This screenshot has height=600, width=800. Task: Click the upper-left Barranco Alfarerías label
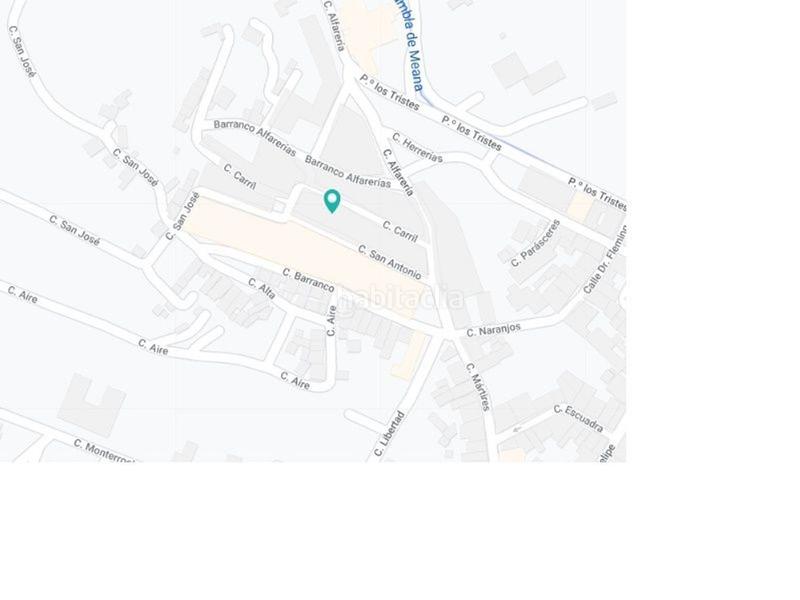[255, 138]
